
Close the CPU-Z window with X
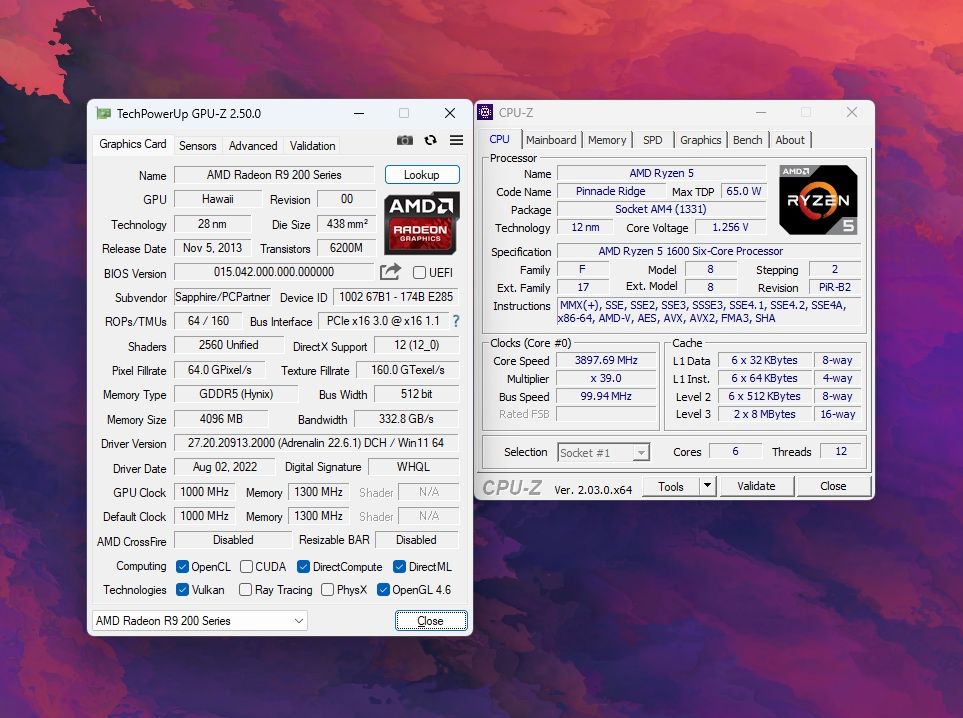(852, 112)
